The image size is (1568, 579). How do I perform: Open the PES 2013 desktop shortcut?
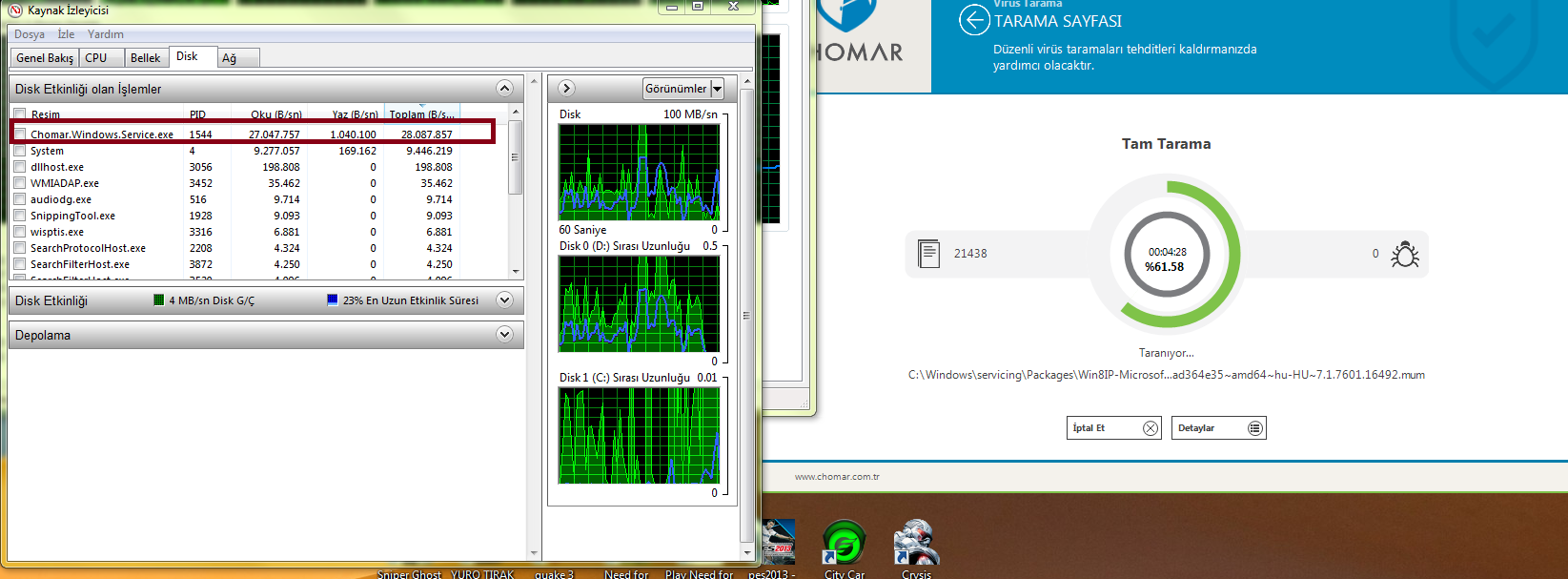pos(777,548)
